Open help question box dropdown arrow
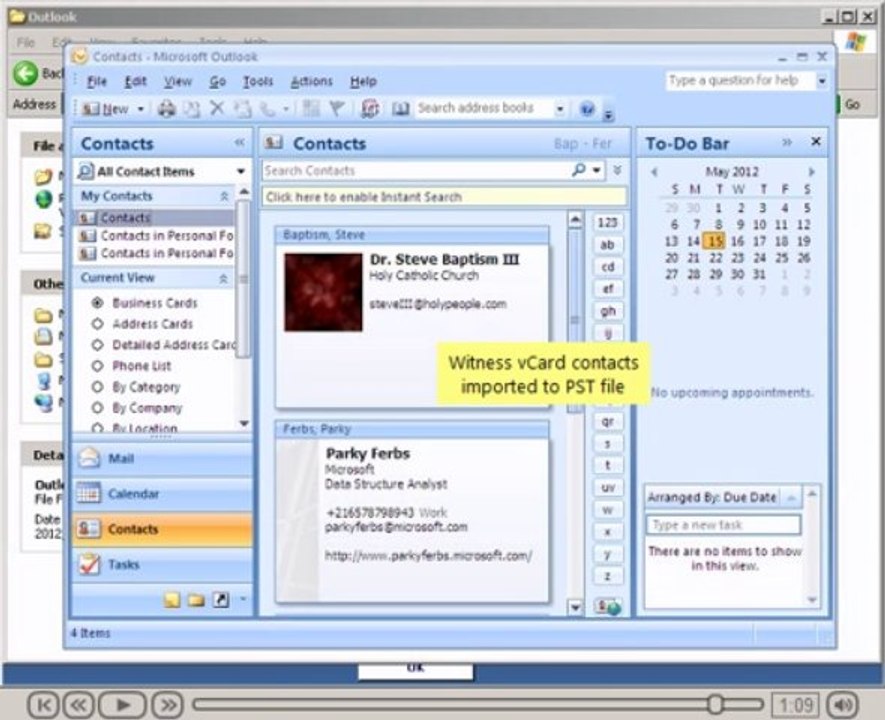The image size is (885, 720). tap(822, 81)
